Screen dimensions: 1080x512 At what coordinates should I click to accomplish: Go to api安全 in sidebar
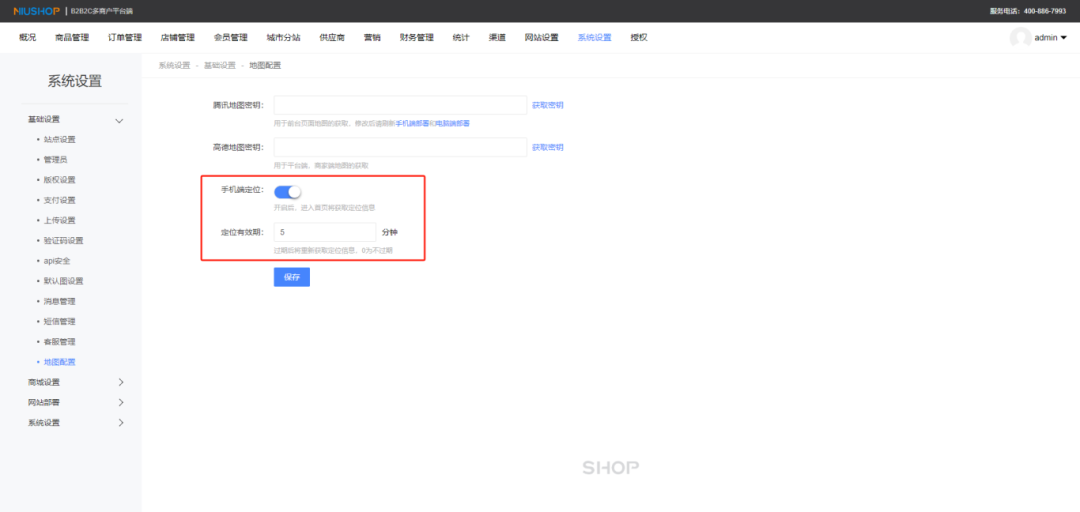click(x=57, y=261)
